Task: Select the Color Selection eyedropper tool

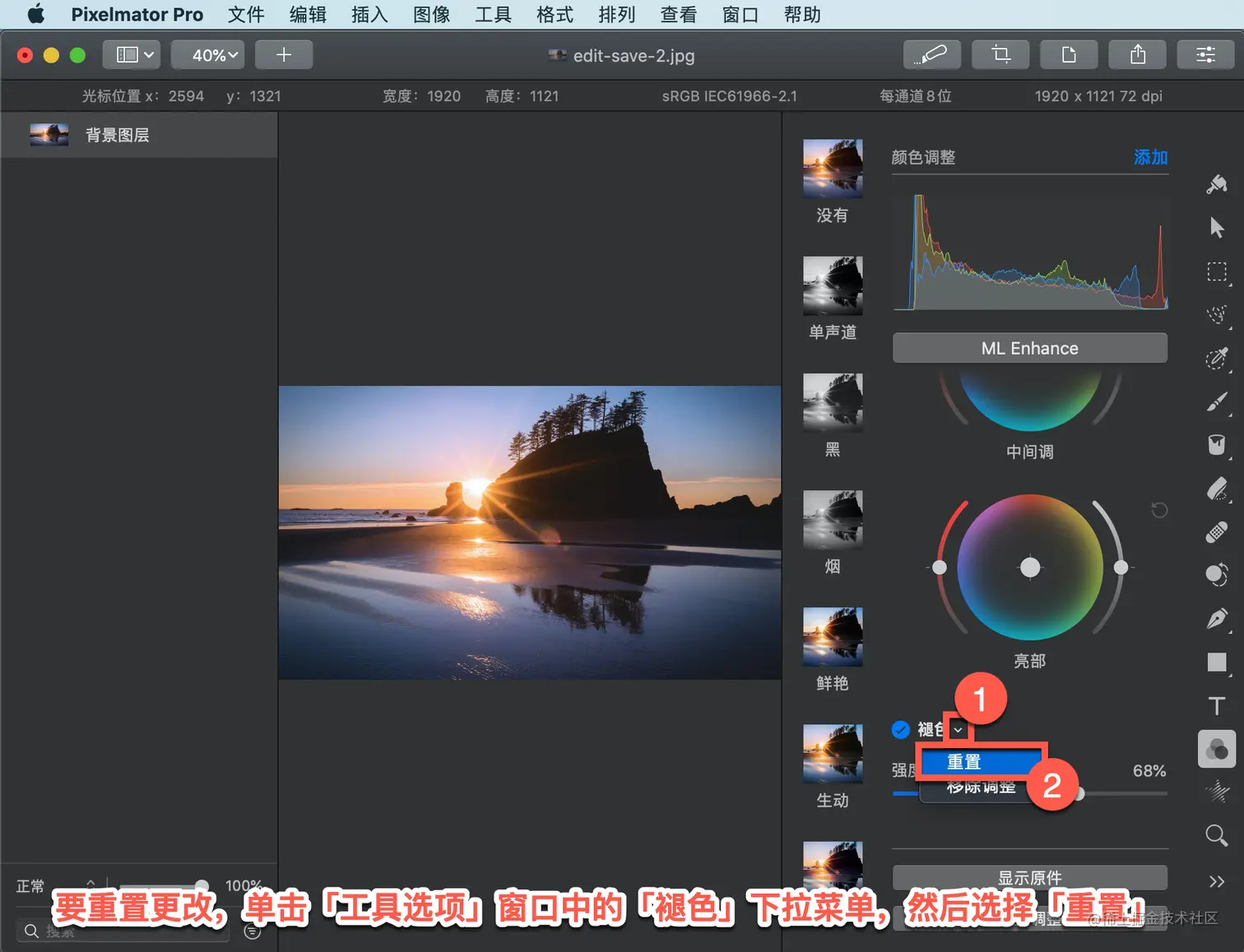Action: tap(1217, 358)
